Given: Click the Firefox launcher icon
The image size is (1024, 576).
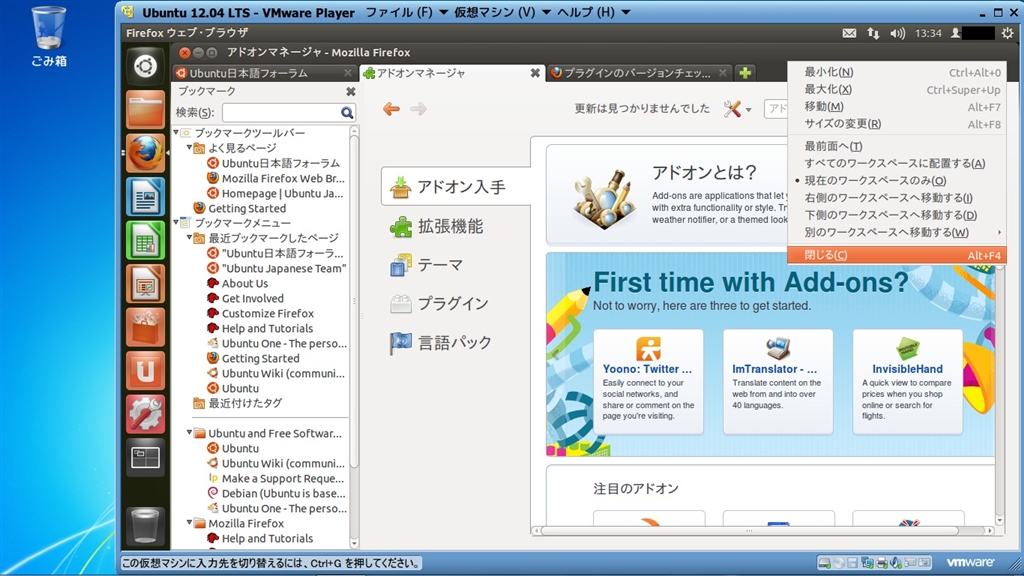Looking at the screenshot, I should click(145, 153).
